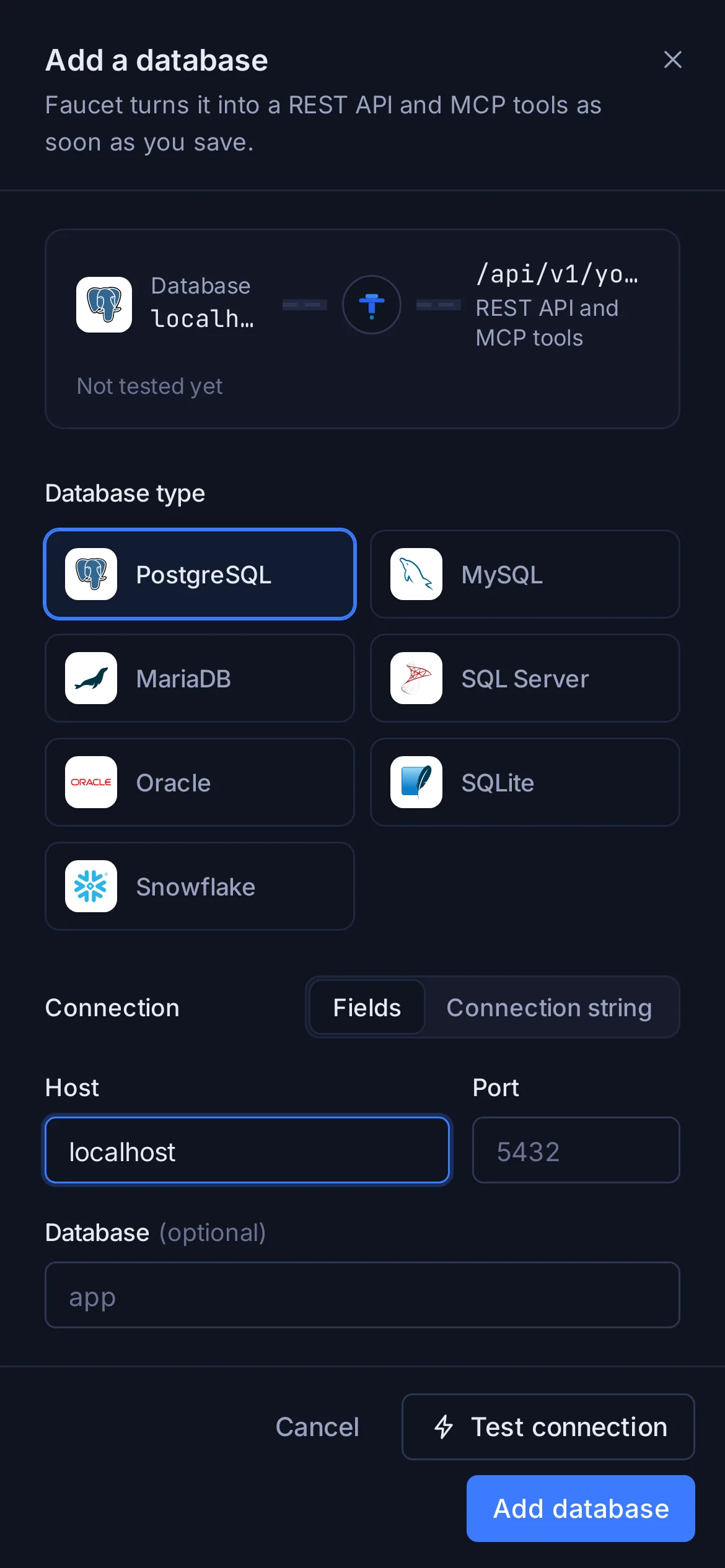725x1568 pixels.
Task: Choose SQL Server as database type
Action: (x=525, y=678)
